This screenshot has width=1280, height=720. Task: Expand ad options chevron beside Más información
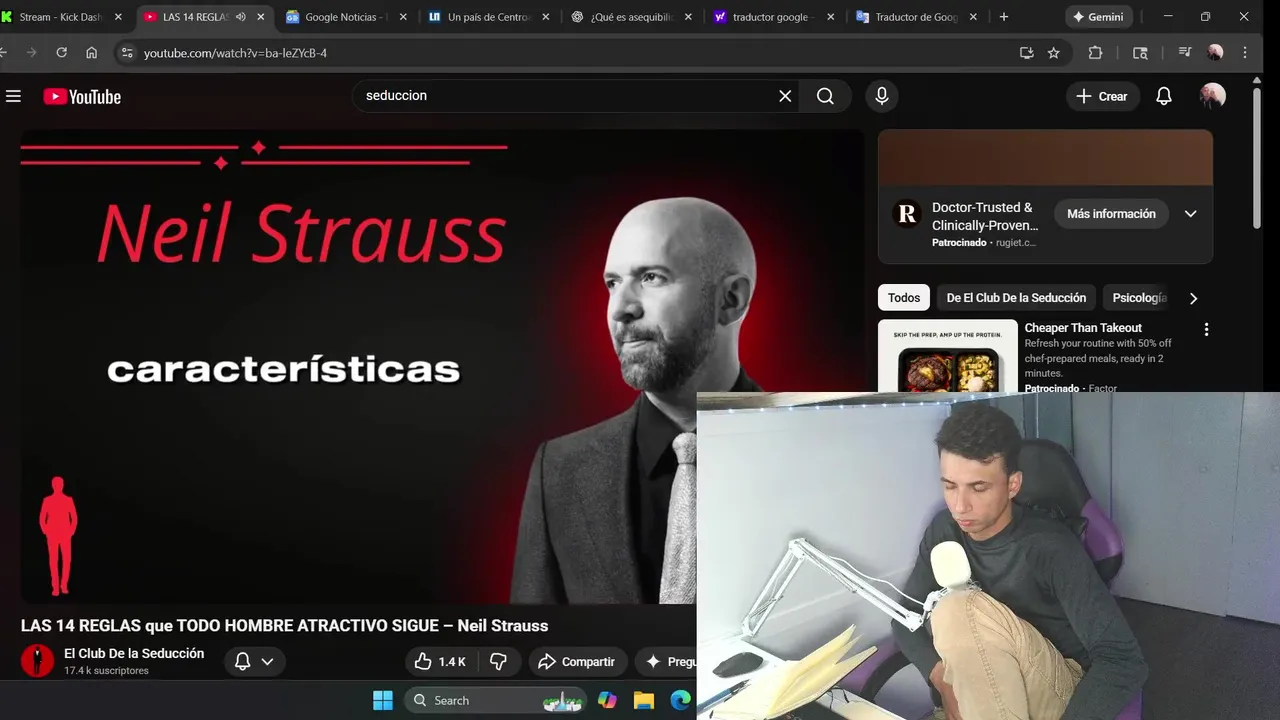[x=1190, y=214]
